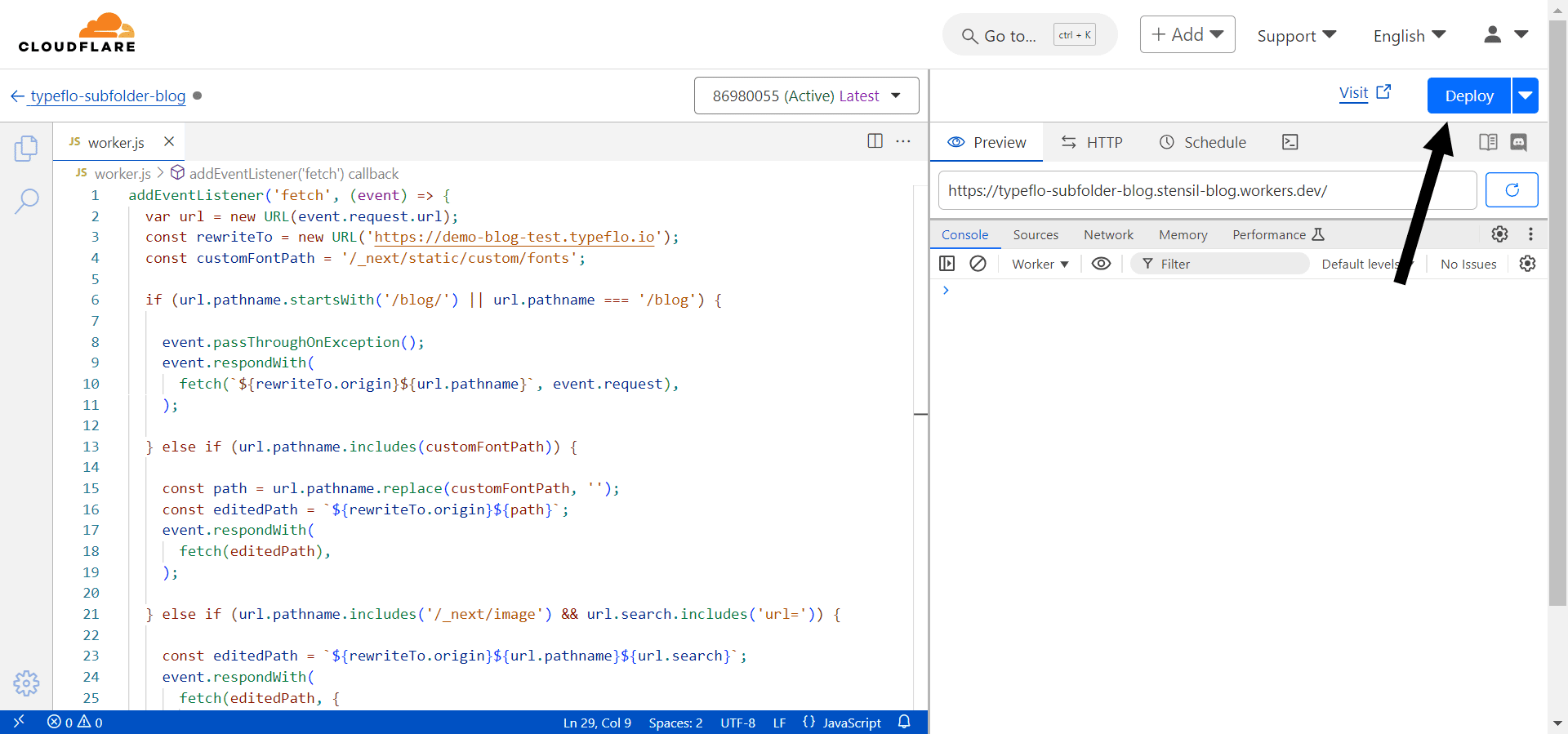1568x734 pixels.
Task: Open the Manage gear icon in sidebar
Action: [x=26, y=683]
